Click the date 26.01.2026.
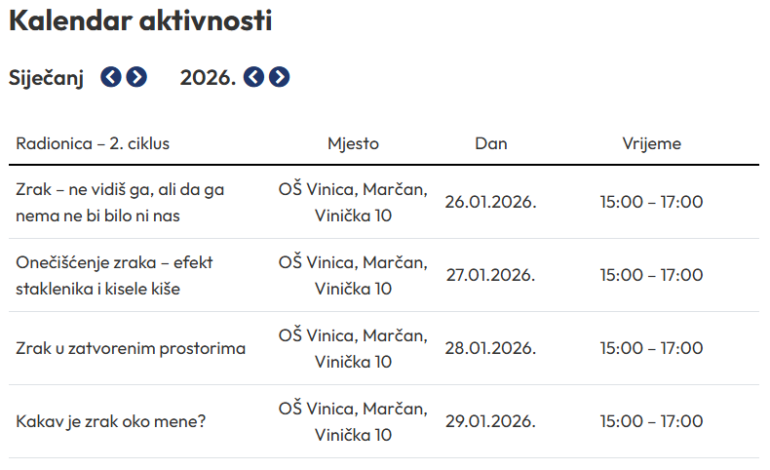 (x=491, y=201)
